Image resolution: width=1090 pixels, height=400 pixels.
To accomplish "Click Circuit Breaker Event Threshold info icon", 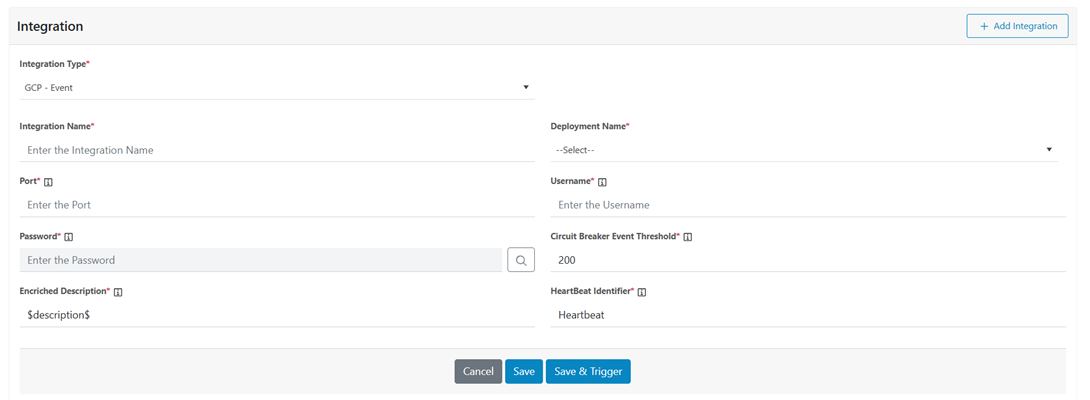I will click(x=688, y=237).
